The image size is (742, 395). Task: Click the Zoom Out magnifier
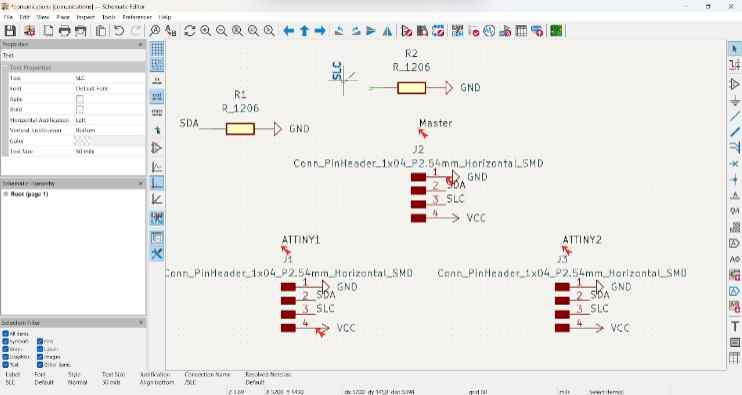tap(221, 31)
